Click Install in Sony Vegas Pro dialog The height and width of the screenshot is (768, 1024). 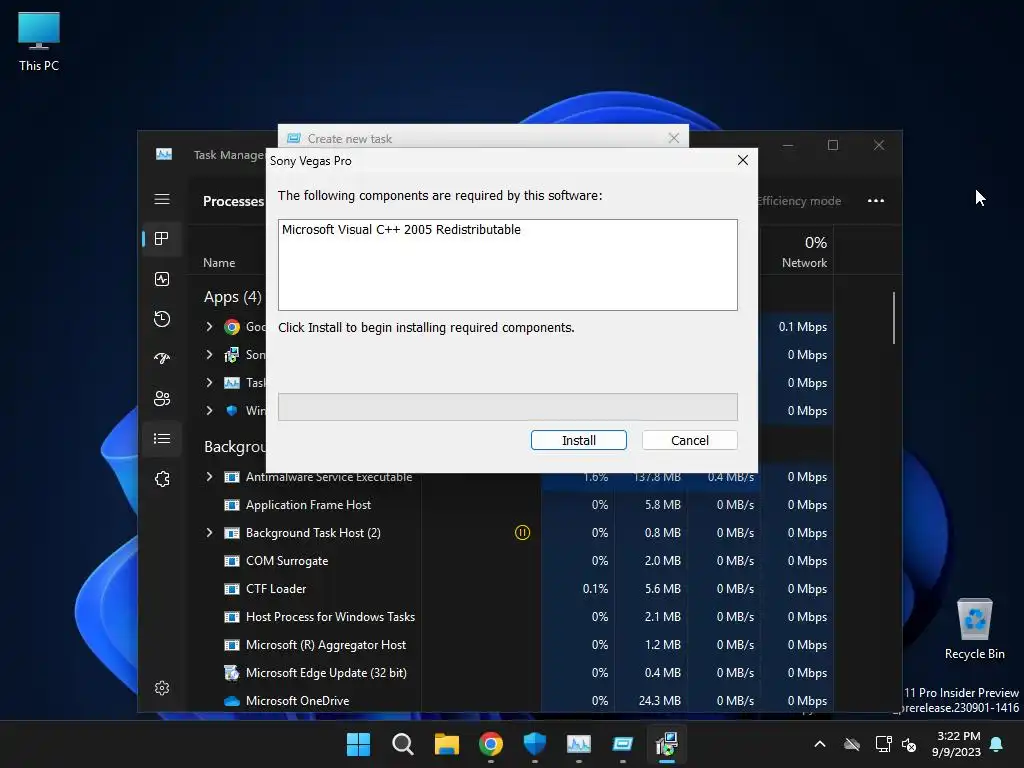[579, 440]
